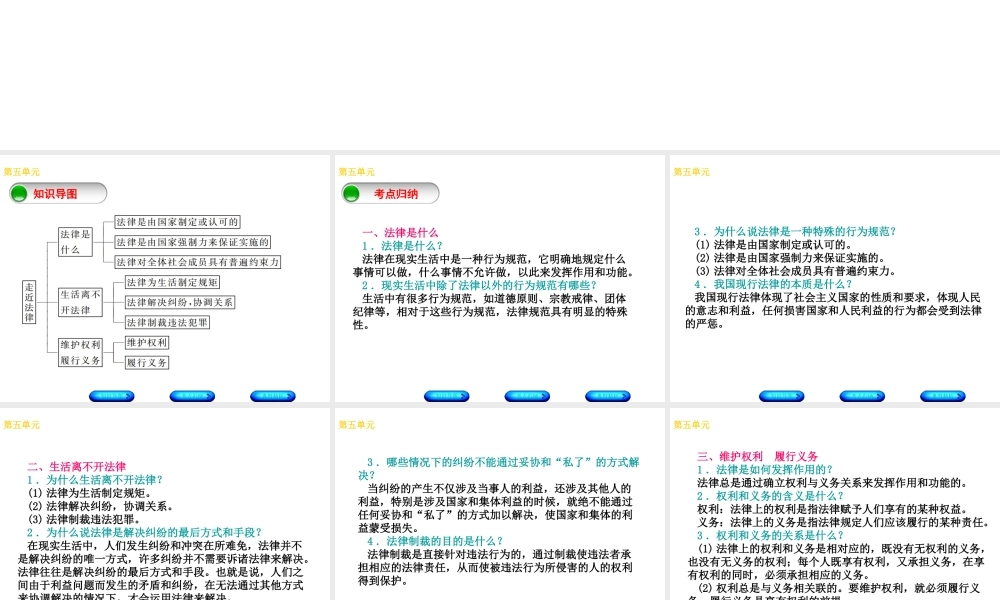Click box 法律解决纠纷,协调关系
Image resolution: width=1000 pixels, height=600 pixels.
click(180, 302)
